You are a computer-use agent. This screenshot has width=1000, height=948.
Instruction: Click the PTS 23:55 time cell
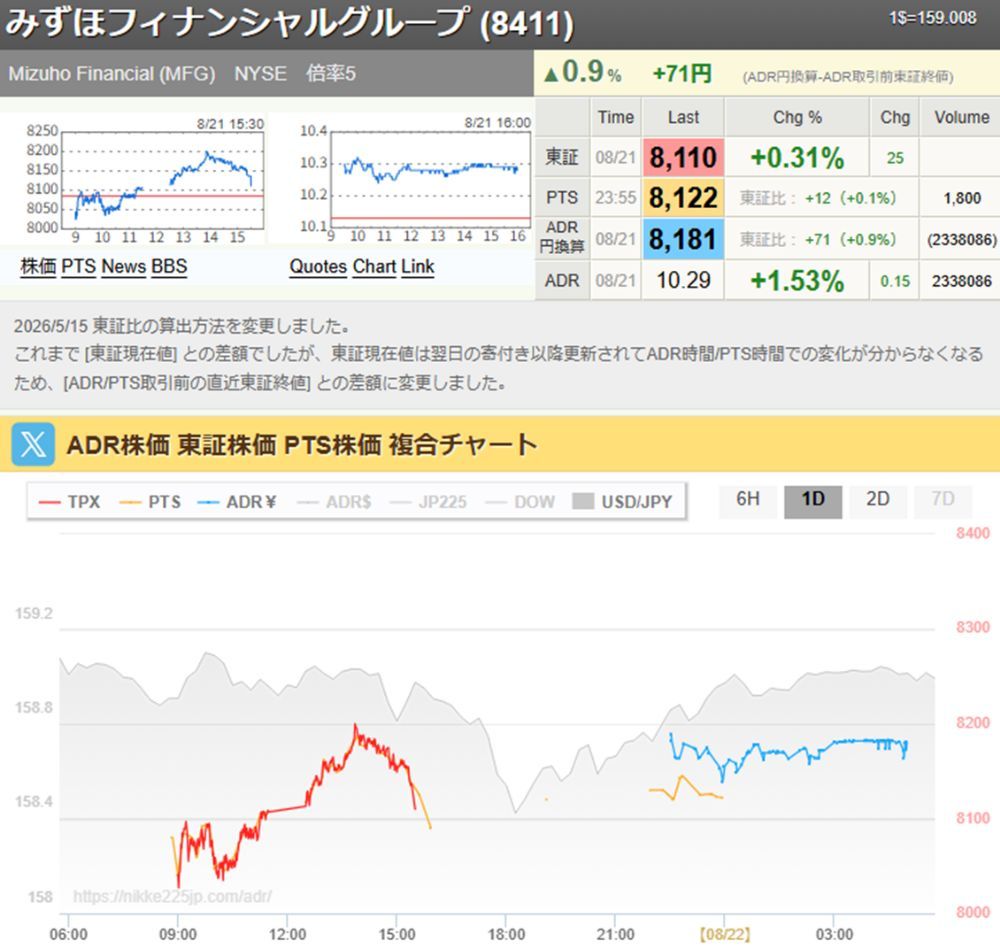pyautogui.click(x=615, y=198)
